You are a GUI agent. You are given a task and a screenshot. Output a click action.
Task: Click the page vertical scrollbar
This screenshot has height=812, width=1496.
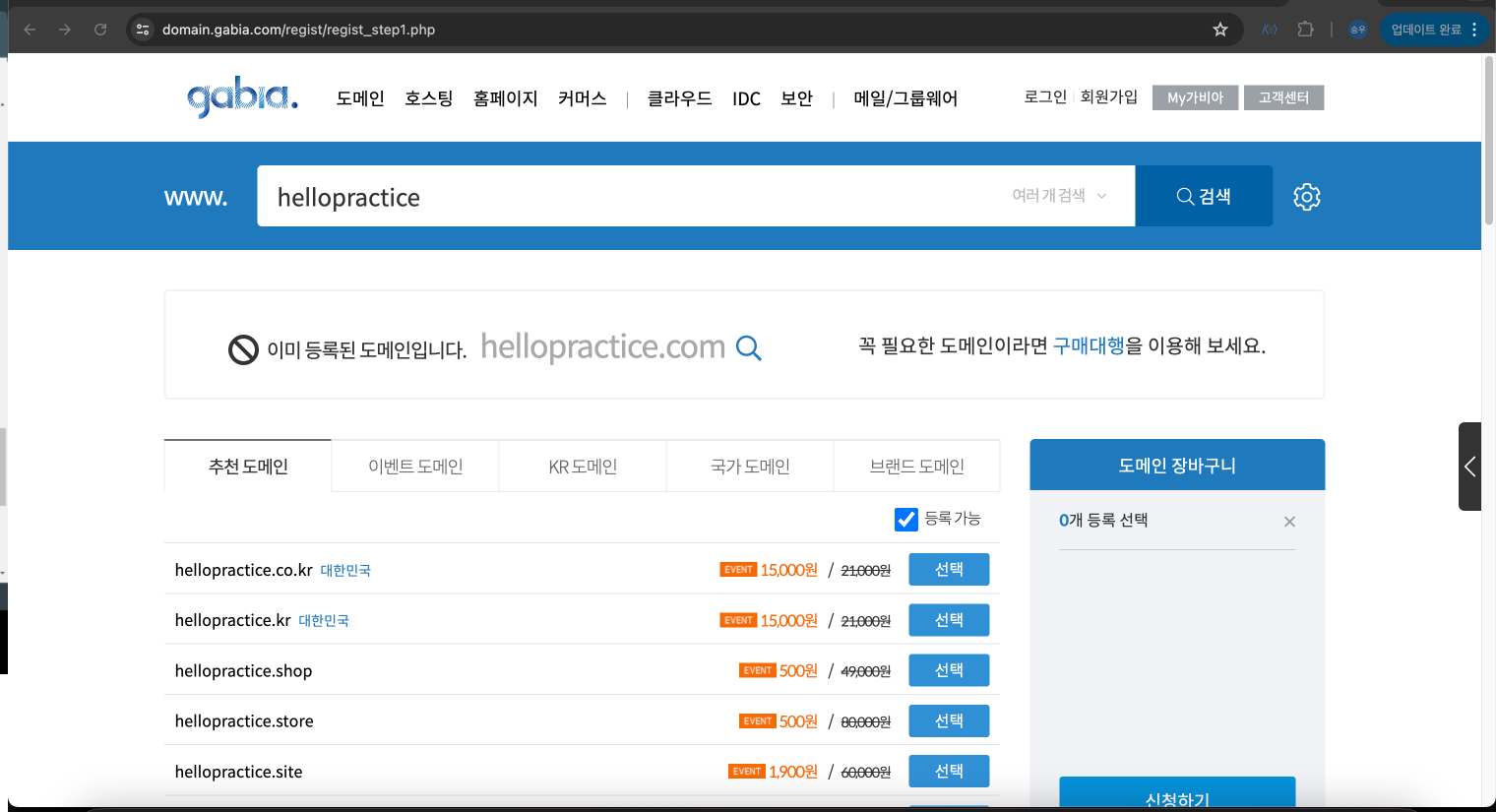pyautogui.click(x=1488, y=140)
